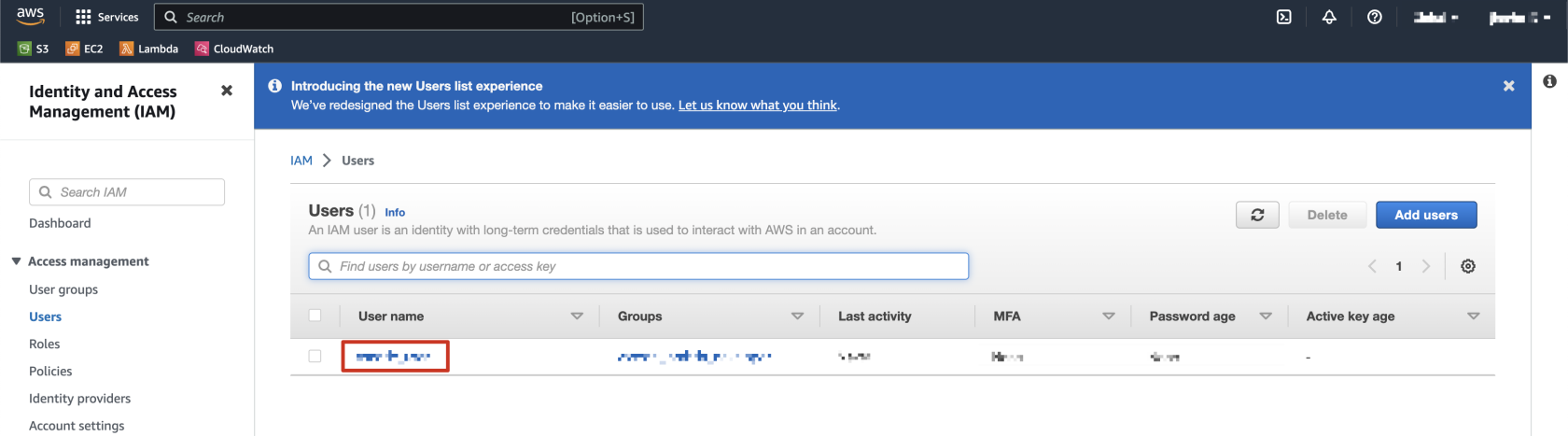Open the Info link beside Users
The image size is (1568, 436).
pyautogui.click(x=395, y=213)
